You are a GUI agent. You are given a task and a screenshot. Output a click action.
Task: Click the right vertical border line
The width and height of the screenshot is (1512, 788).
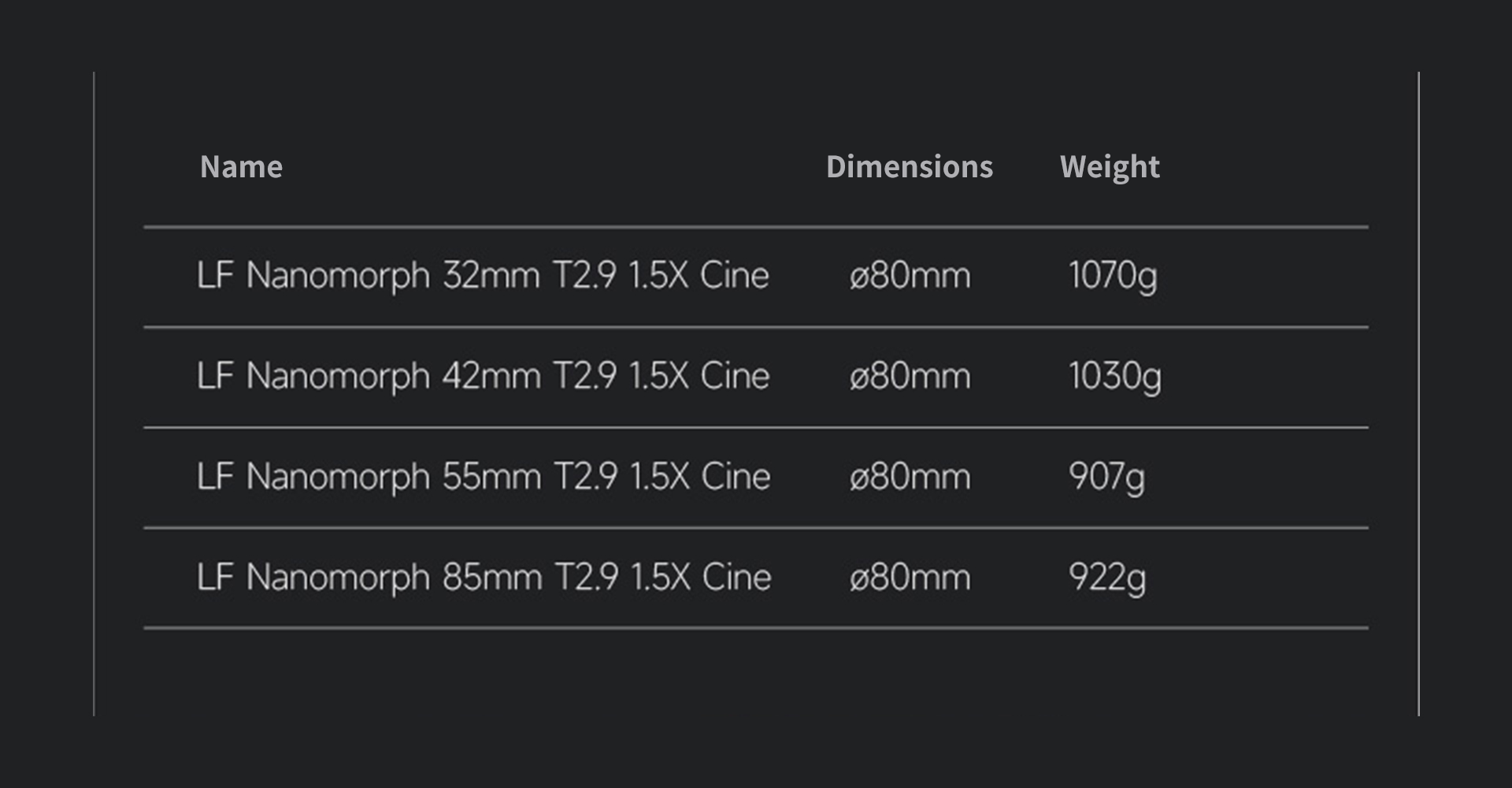click(x=1418, y=394)
